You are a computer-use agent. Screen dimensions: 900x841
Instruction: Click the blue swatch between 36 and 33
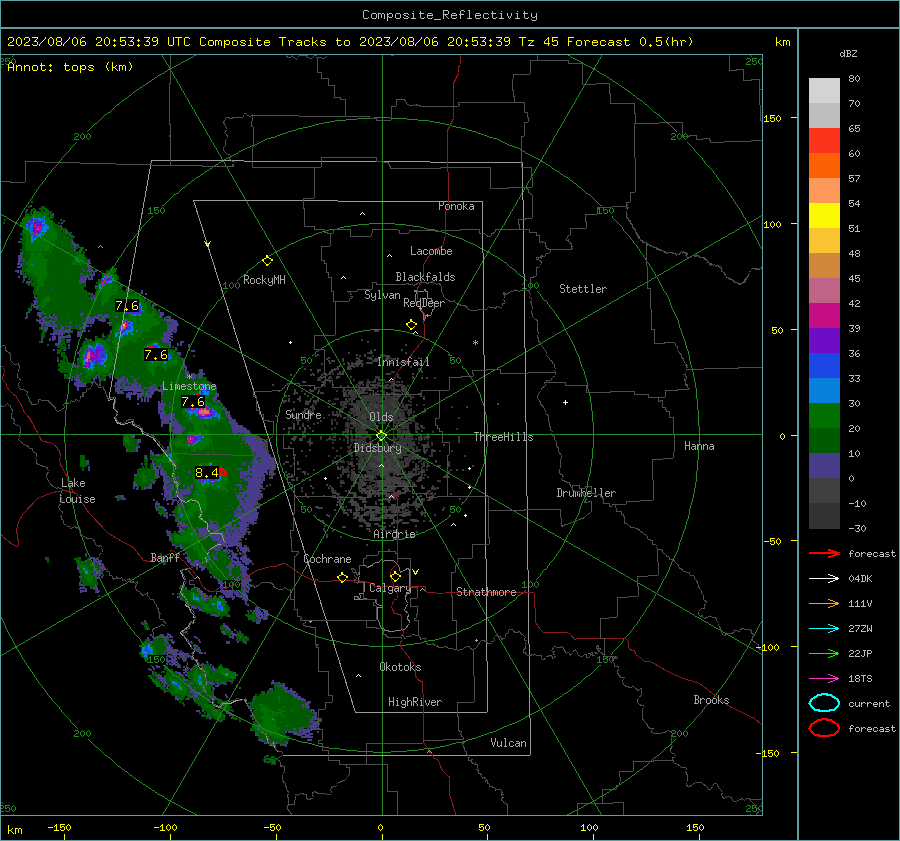click(x=824, y=366)
